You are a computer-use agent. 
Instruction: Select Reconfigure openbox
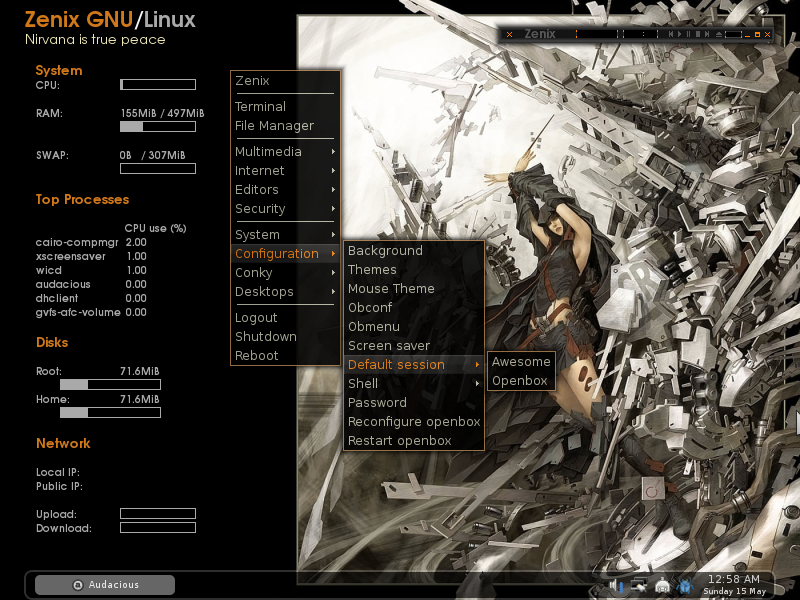[414, 421]
